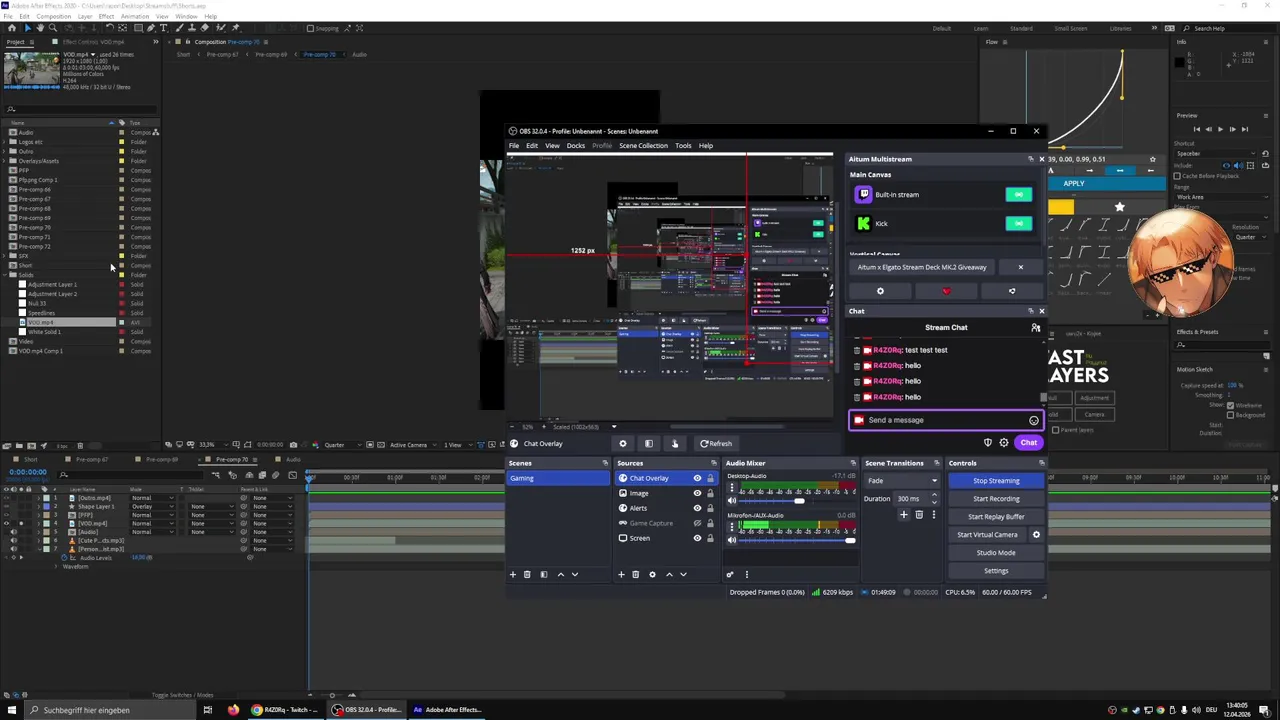Image resolution: width=1280 pixels, height=720 pixels.
Task: Open OBS Docks menu
Action: pyautogui.click(x=576, y=146)
